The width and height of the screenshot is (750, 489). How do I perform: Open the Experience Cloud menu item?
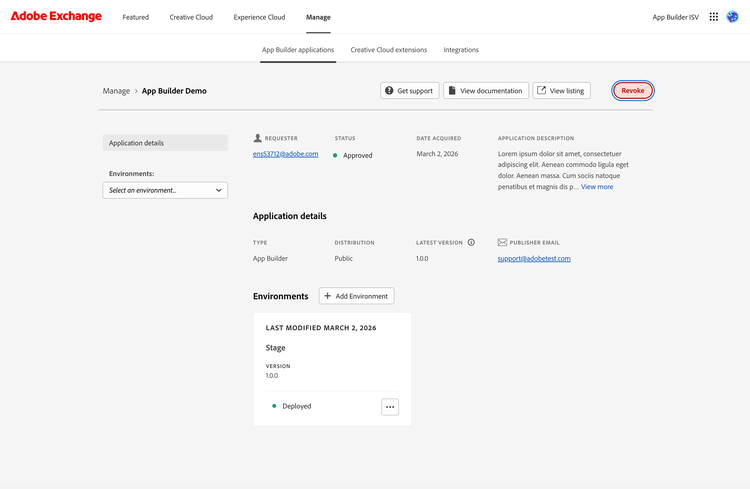pos(259,17)
